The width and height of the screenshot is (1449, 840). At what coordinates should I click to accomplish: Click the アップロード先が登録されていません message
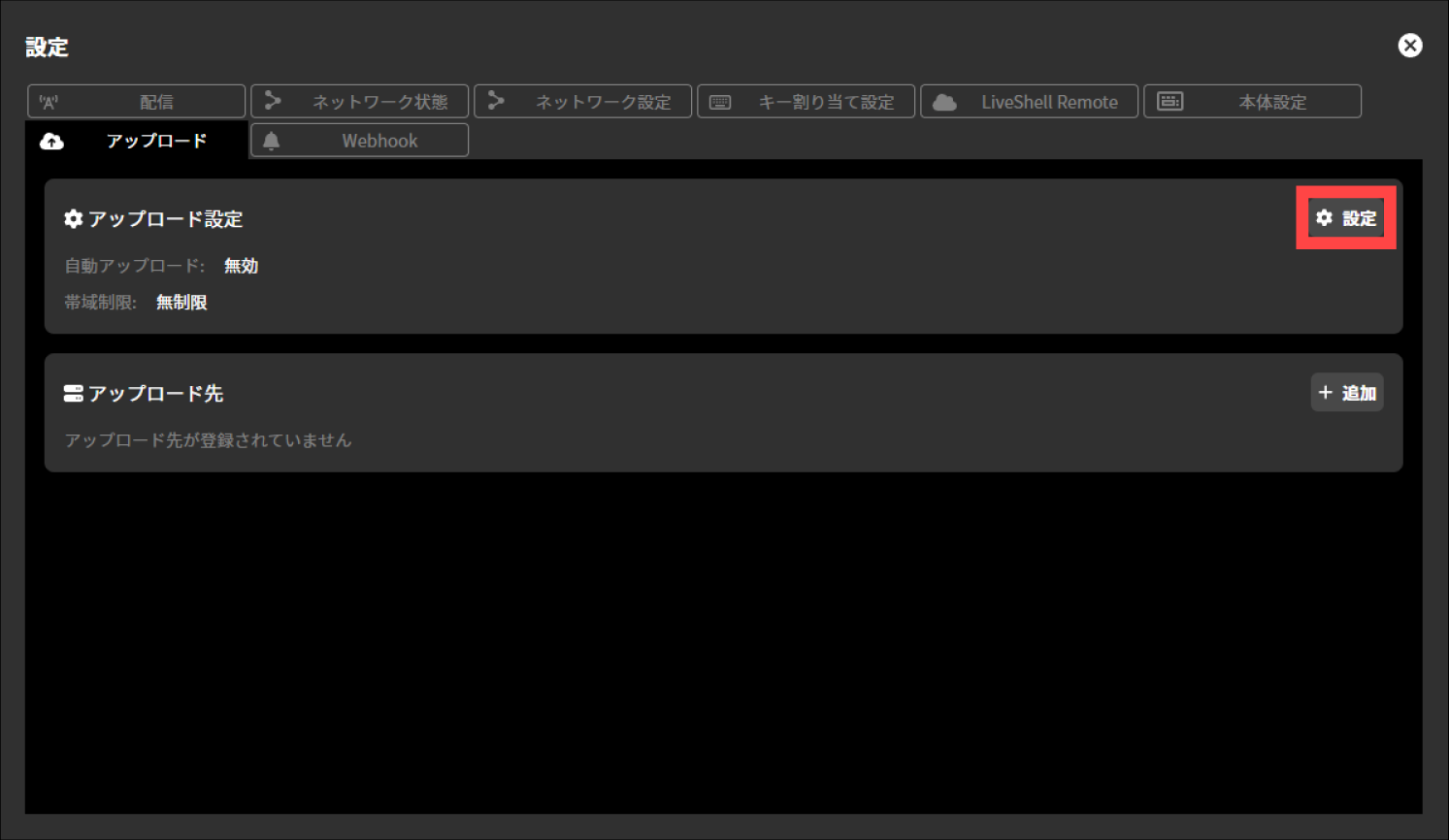208,440
